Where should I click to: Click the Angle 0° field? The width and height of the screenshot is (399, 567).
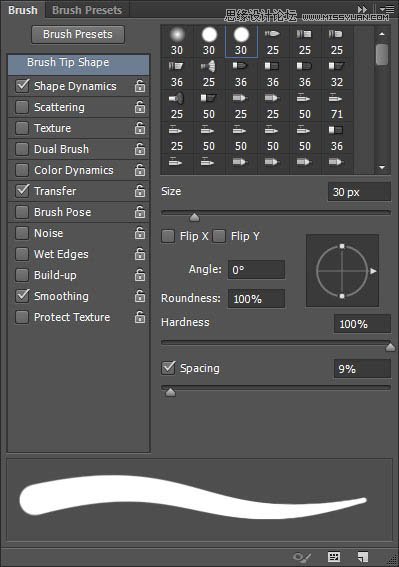[x=256, y=270]
